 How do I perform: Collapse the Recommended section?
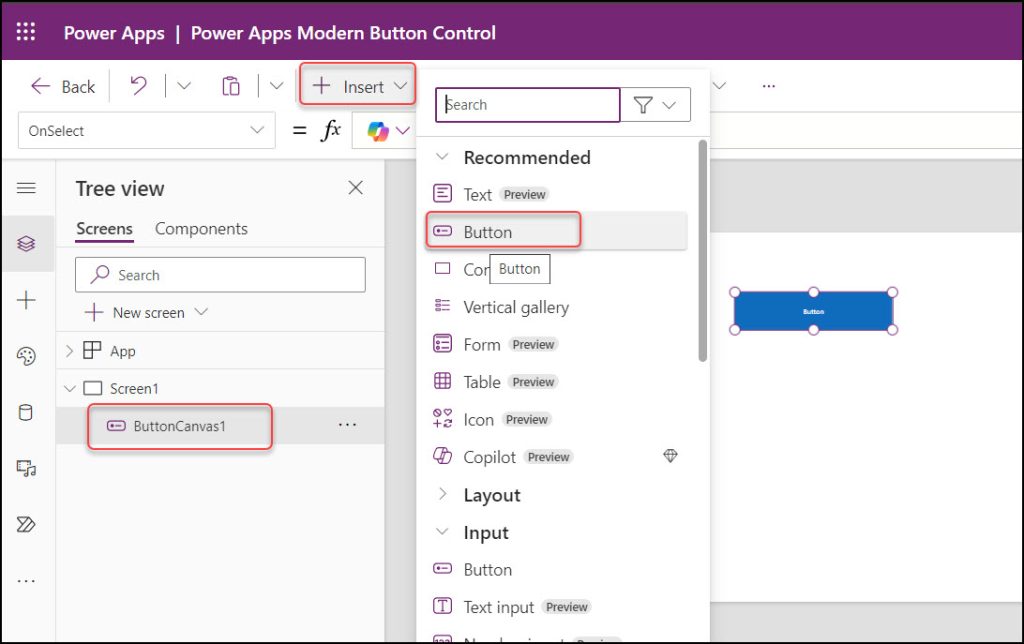[x=442, y=157]
